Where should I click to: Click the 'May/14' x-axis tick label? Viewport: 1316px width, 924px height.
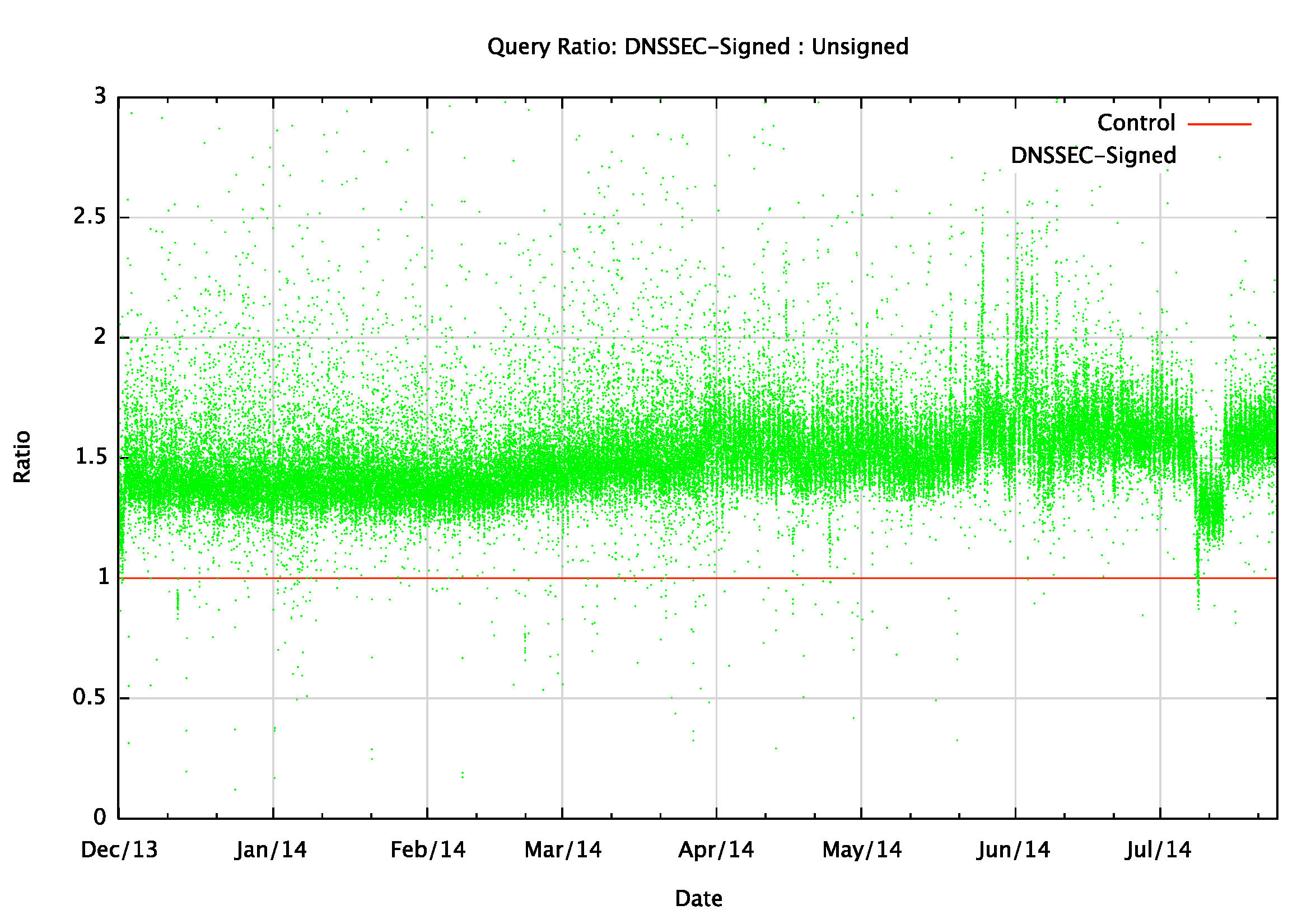pyautogui.click(x=861, y=850)
